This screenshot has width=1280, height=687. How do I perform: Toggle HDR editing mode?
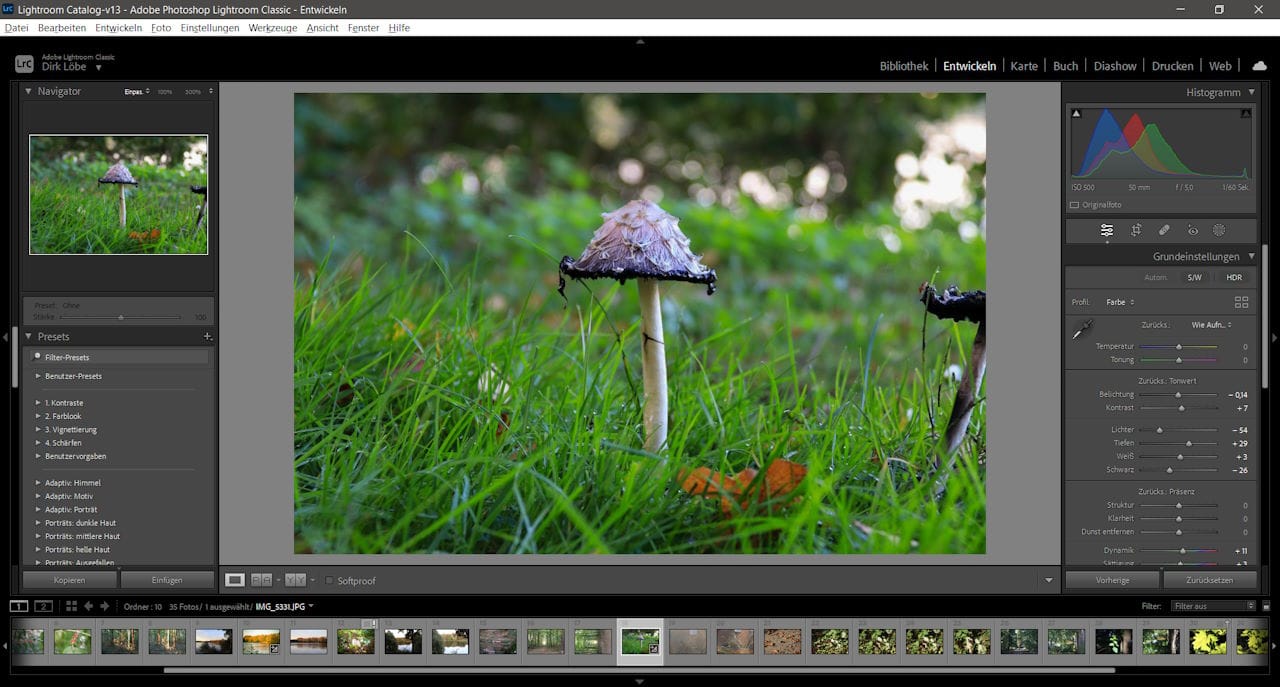pos(1235,277)
